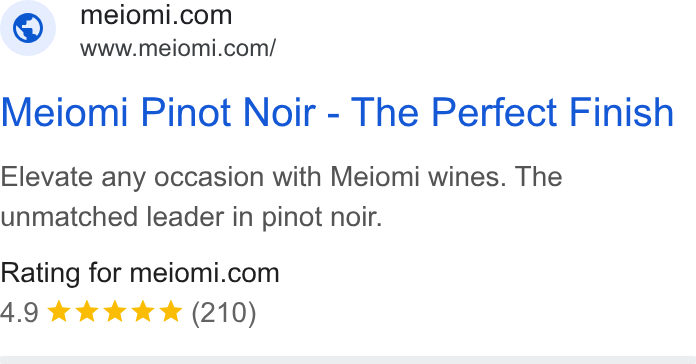
Task: Click the 4.9 rating score
Action: click(20, 312)
